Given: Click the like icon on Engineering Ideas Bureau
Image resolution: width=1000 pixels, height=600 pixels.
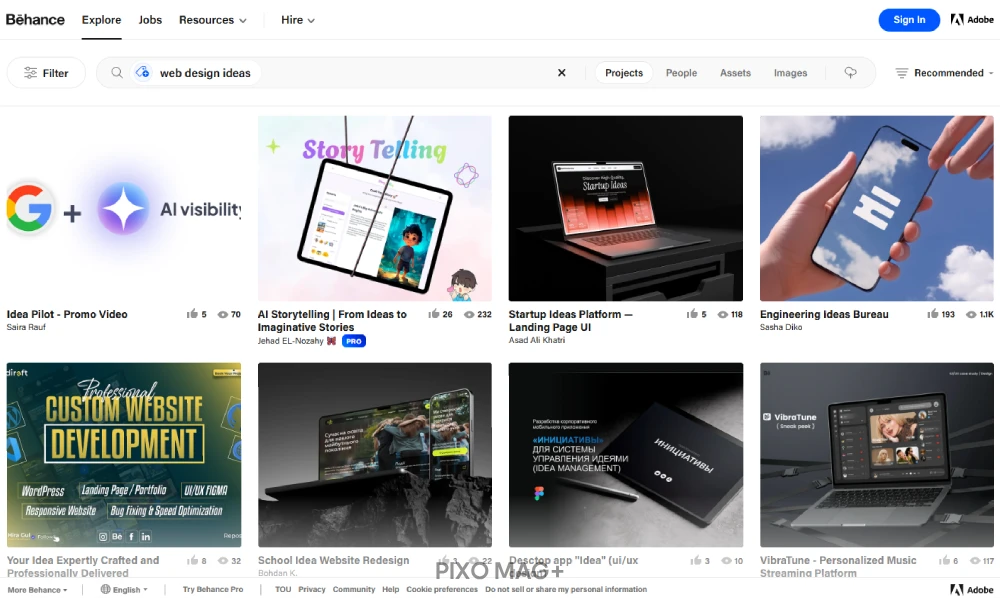Looking at the screenshot, I should (932, 314).
